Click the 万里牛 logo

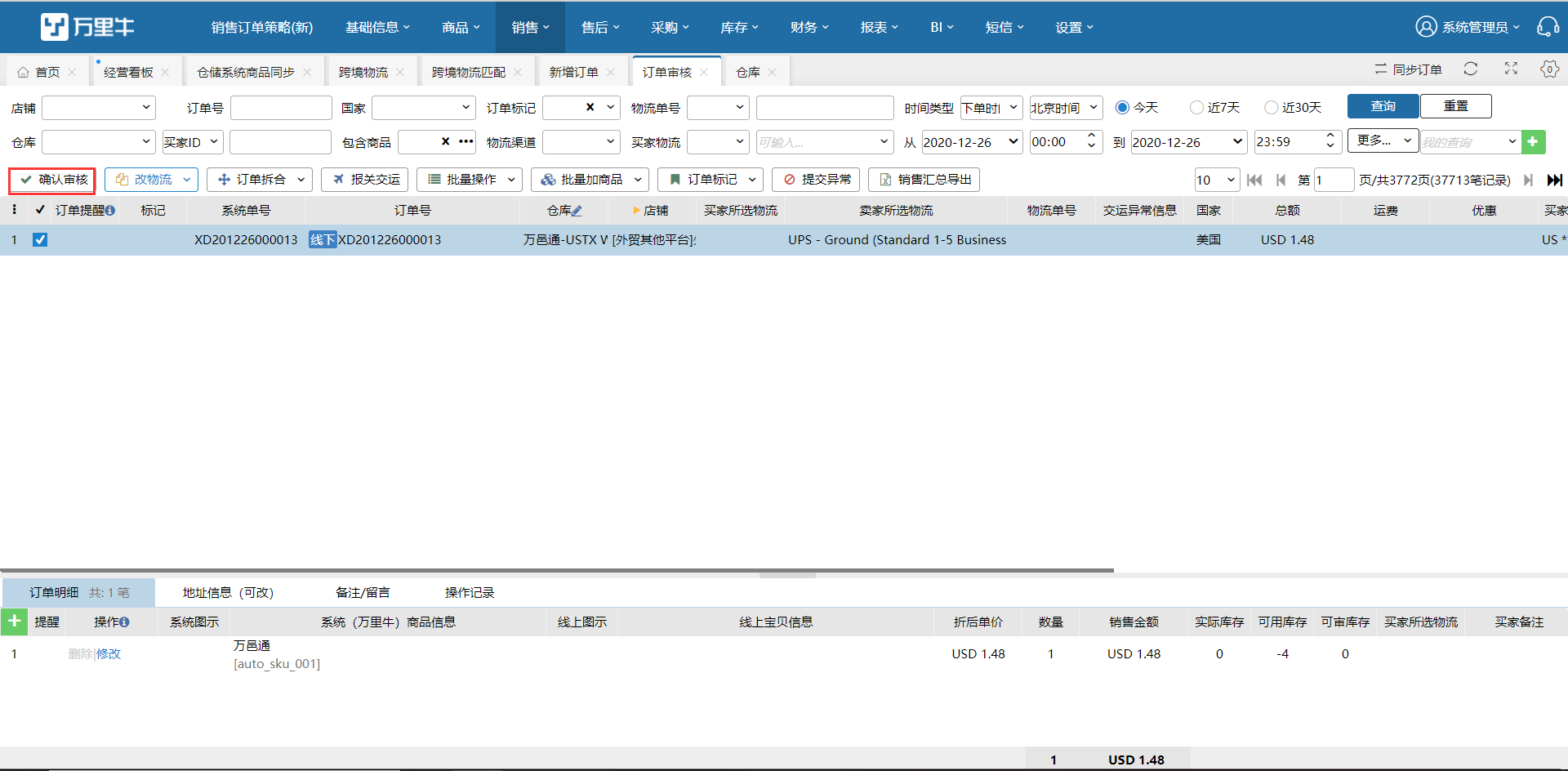pyautogui.click(x=87, y=27)
